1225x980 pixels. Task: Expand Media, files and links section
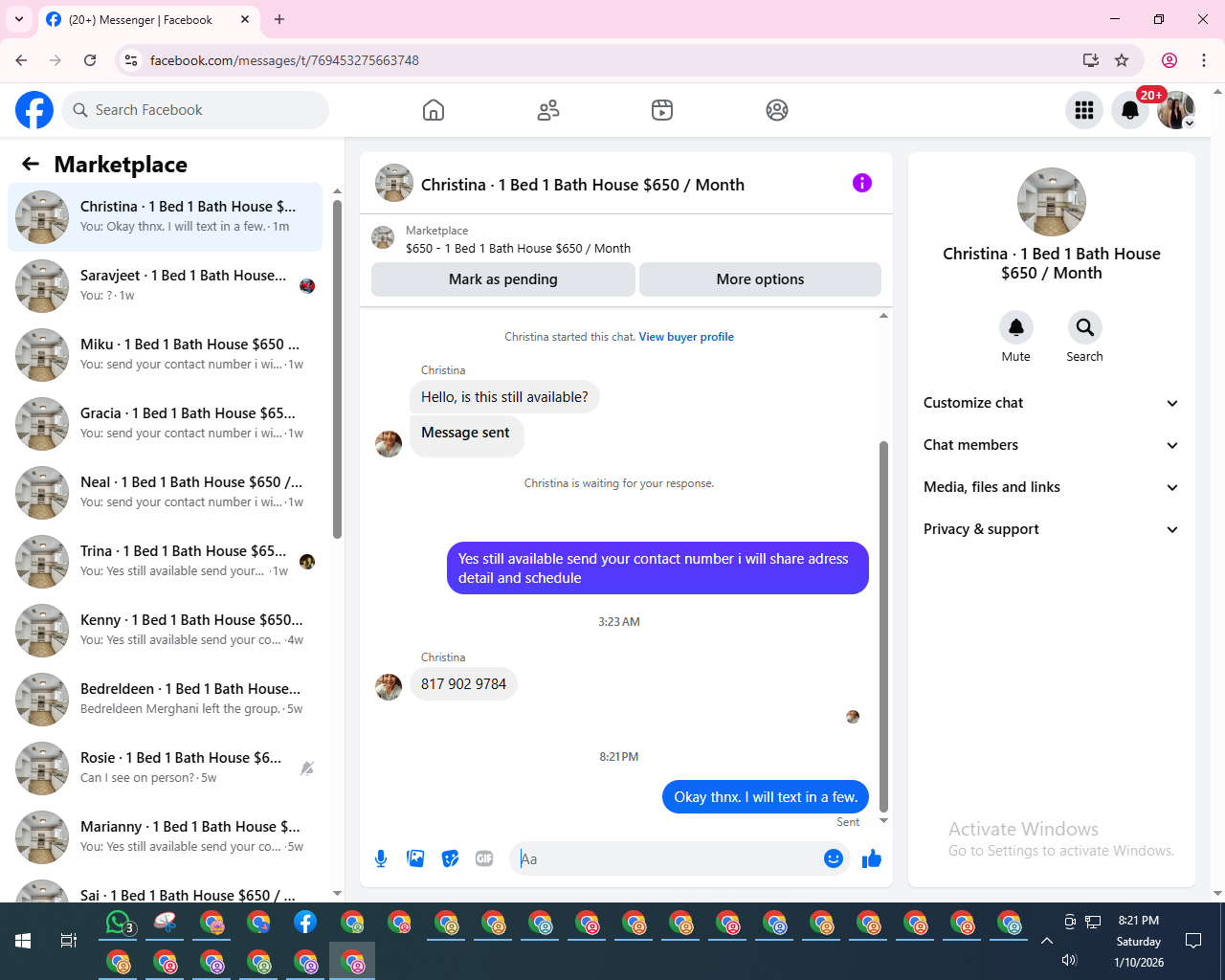(1051, 487)
